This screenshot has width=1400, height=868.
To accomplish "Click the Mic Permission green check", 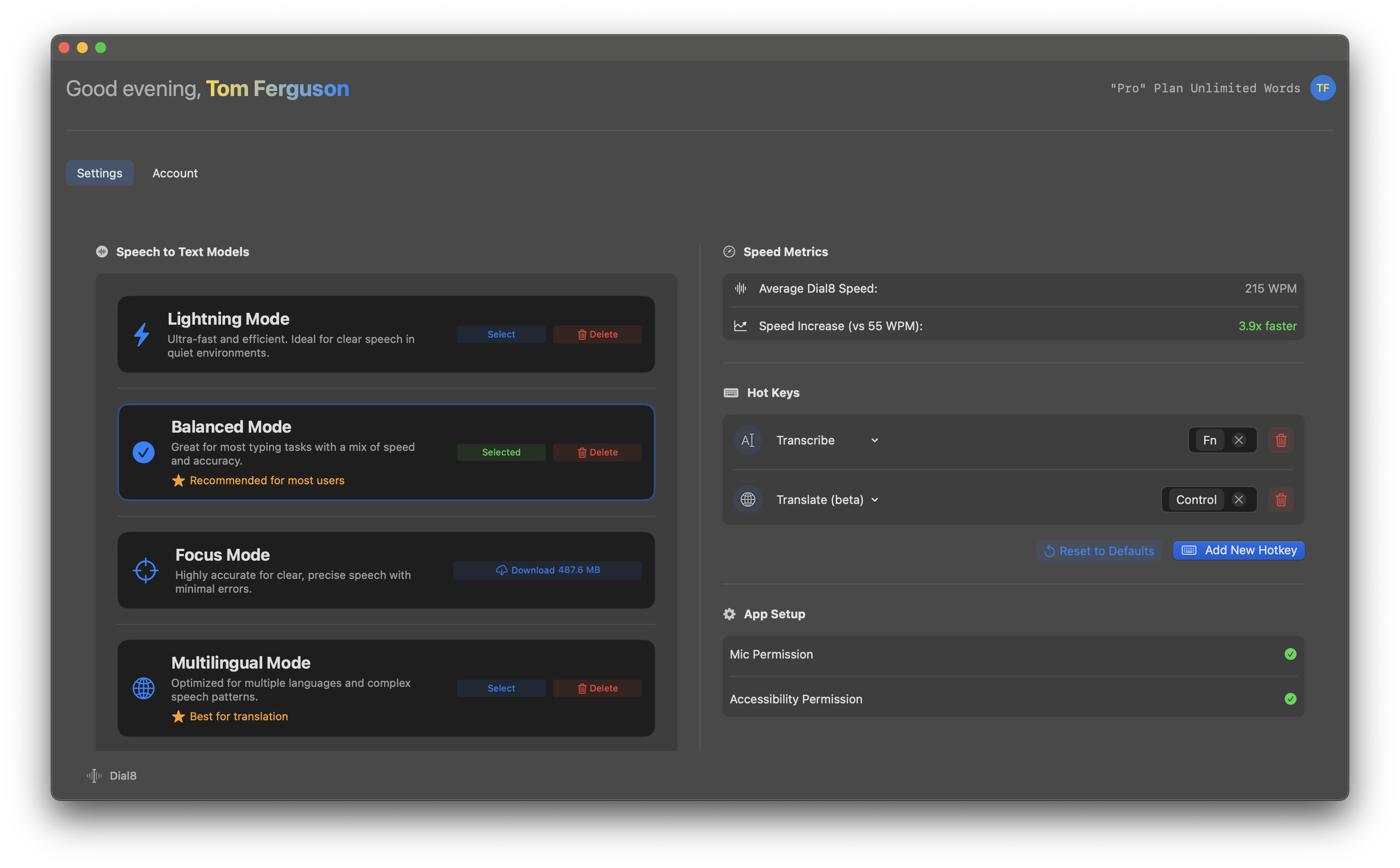I will tap(1290, 654).
